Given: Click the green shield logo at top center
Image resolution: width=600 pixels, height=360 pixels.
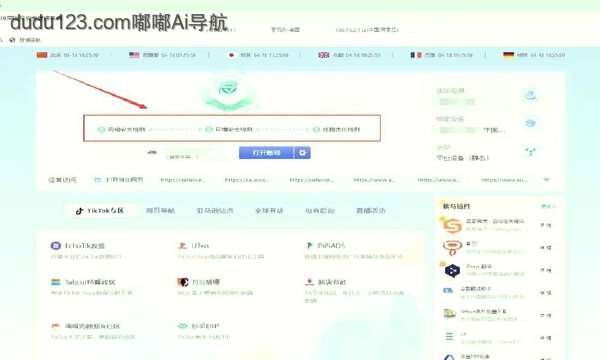Looking at the screenshot, I should tap(228, 90).
